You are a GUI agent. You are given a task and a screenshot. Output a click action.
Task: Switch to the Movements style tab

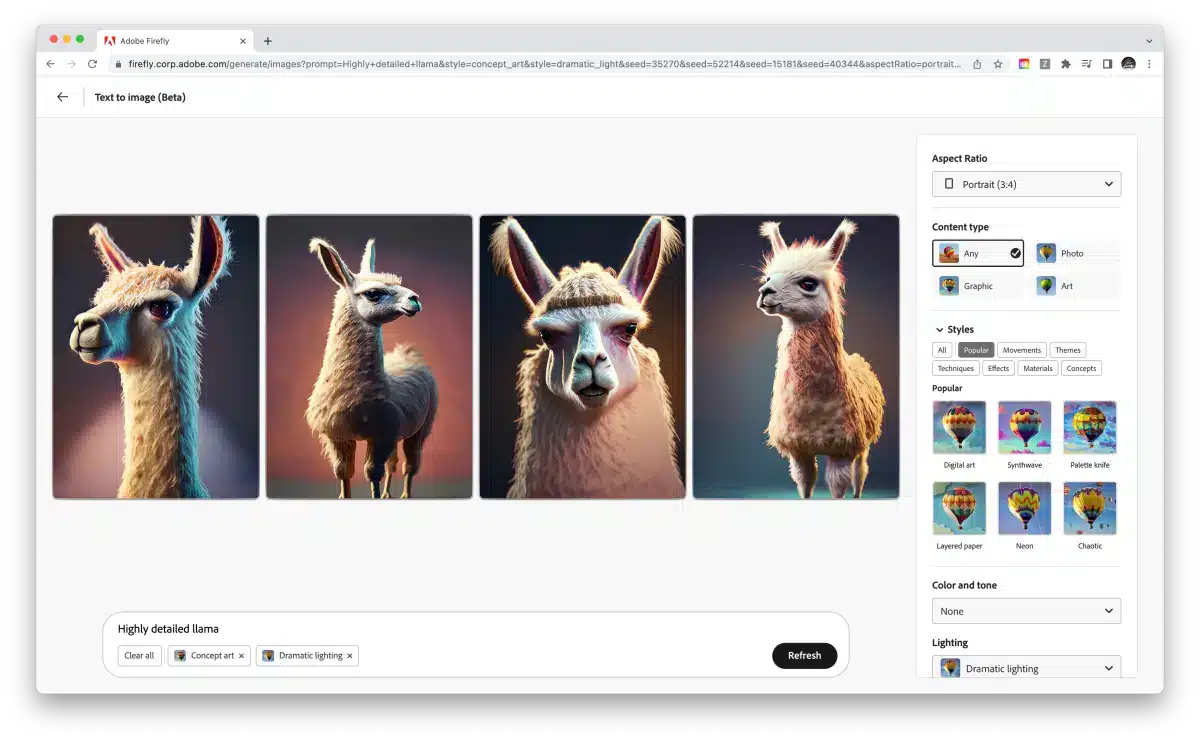coord(1021,350)
